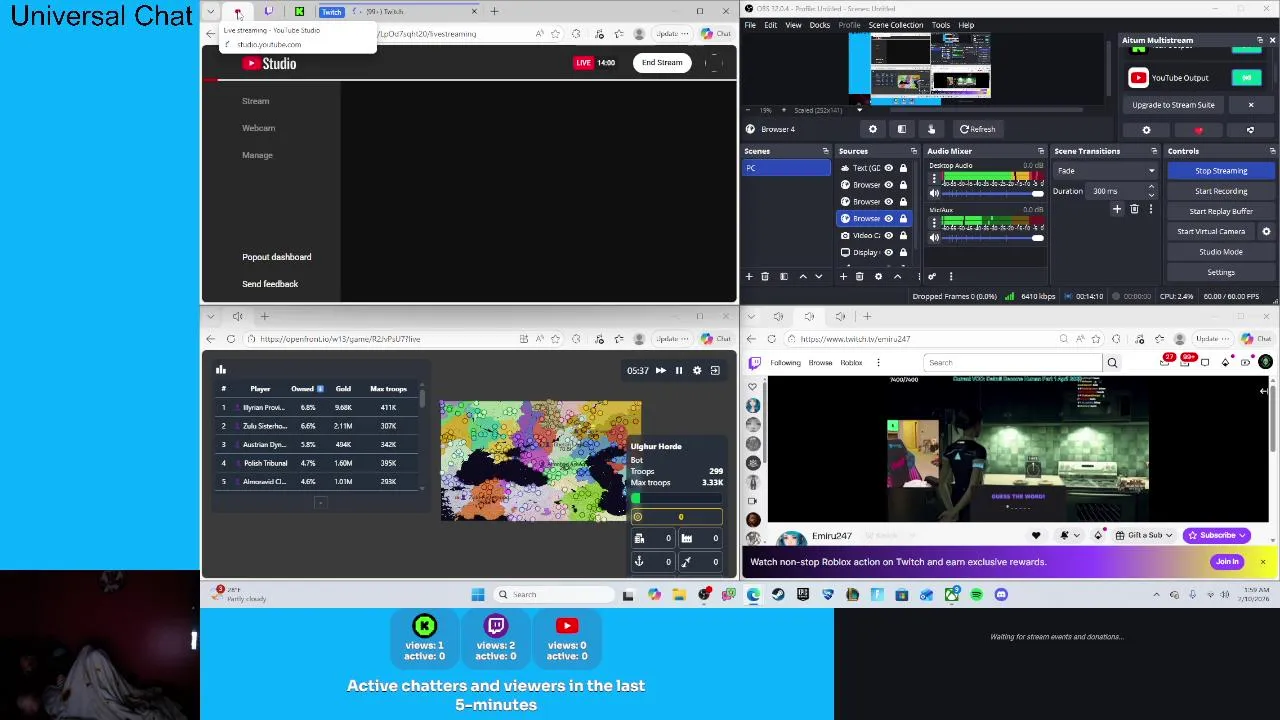Open transition options three-dot menu
This screenshot has height=720, width=1280.
click(1150, 209)
